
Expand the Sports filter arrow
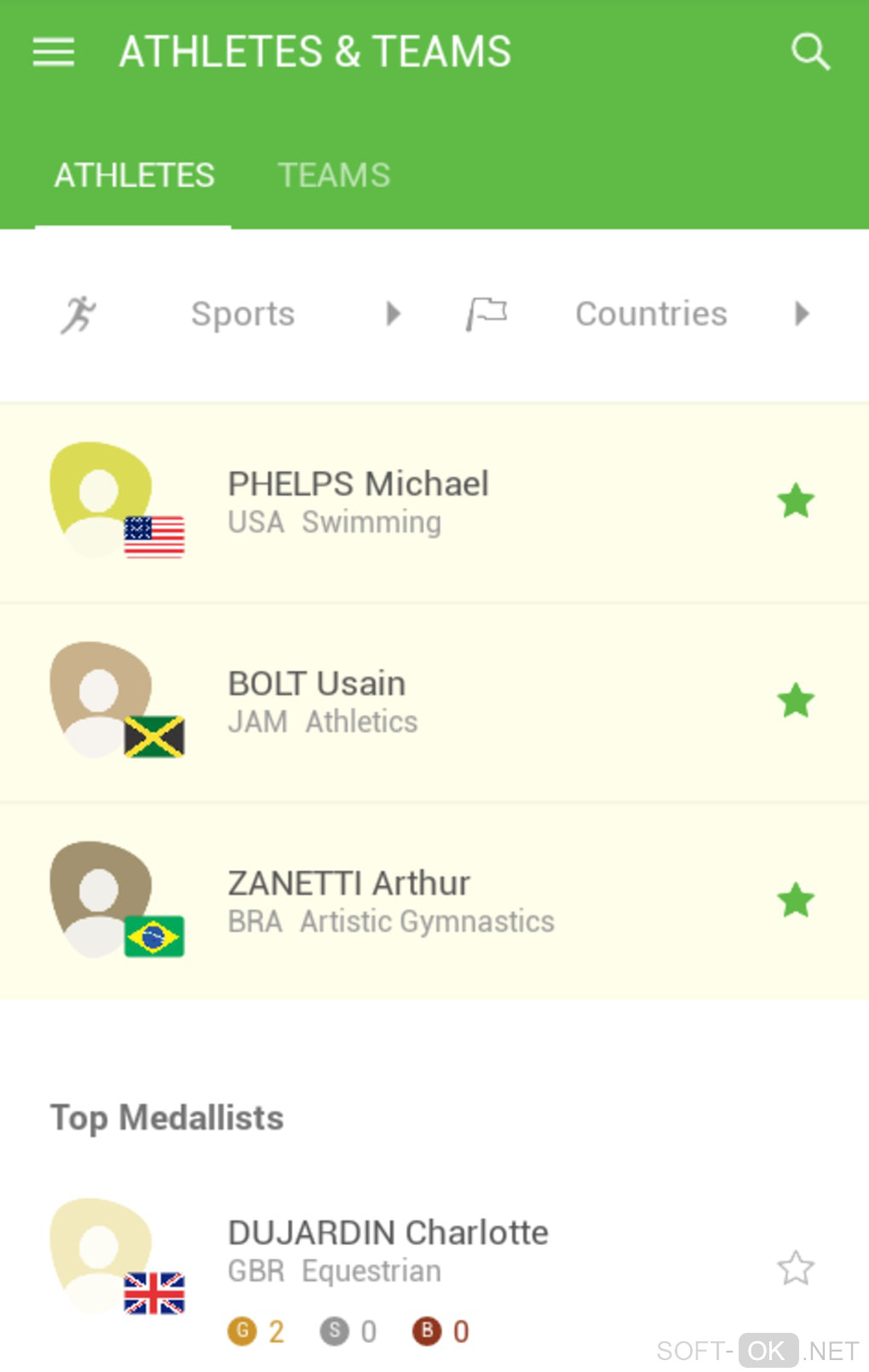coord(393,314)
